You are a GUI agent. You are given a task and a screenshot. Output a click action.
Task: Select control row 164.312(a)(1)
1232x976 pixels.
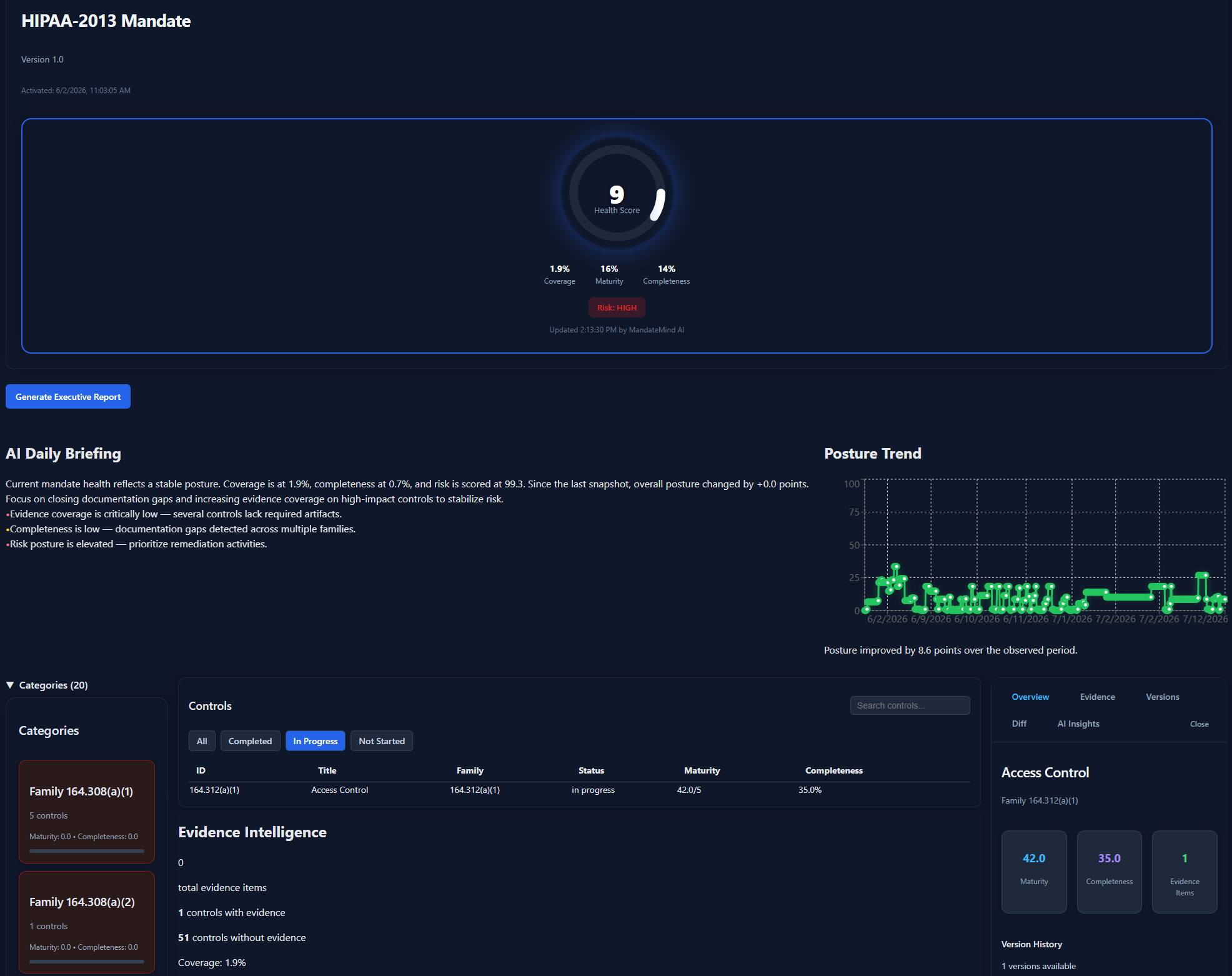[x=579, y=790]
